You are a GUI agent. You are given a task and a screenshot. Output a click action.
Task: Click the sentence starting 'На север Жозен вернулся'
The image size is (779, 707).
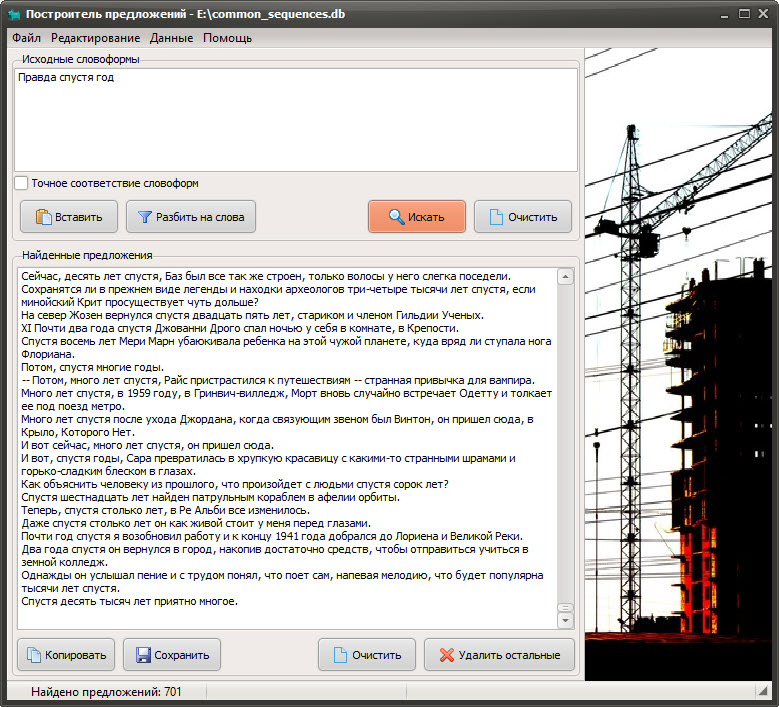pos(252,315)
